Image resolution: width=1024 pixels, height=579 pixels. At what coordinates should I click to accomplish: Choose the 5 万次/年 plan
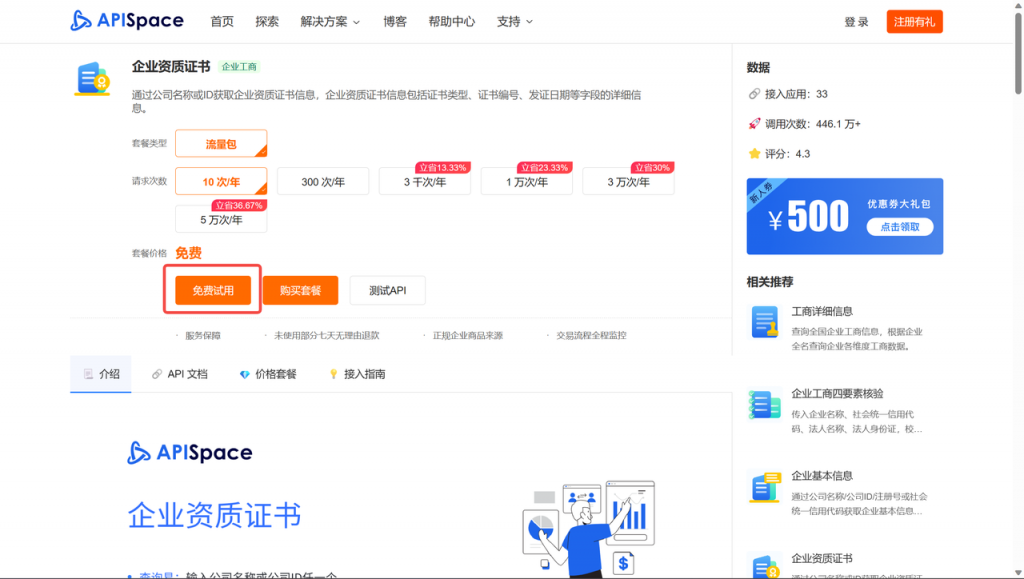pyautogui.click(x=221, y=219)
